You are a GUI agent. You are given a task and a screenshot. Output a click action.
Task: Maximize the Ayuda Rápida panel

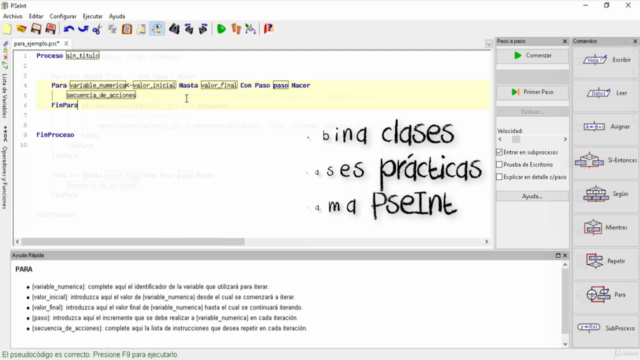[558, 256]
